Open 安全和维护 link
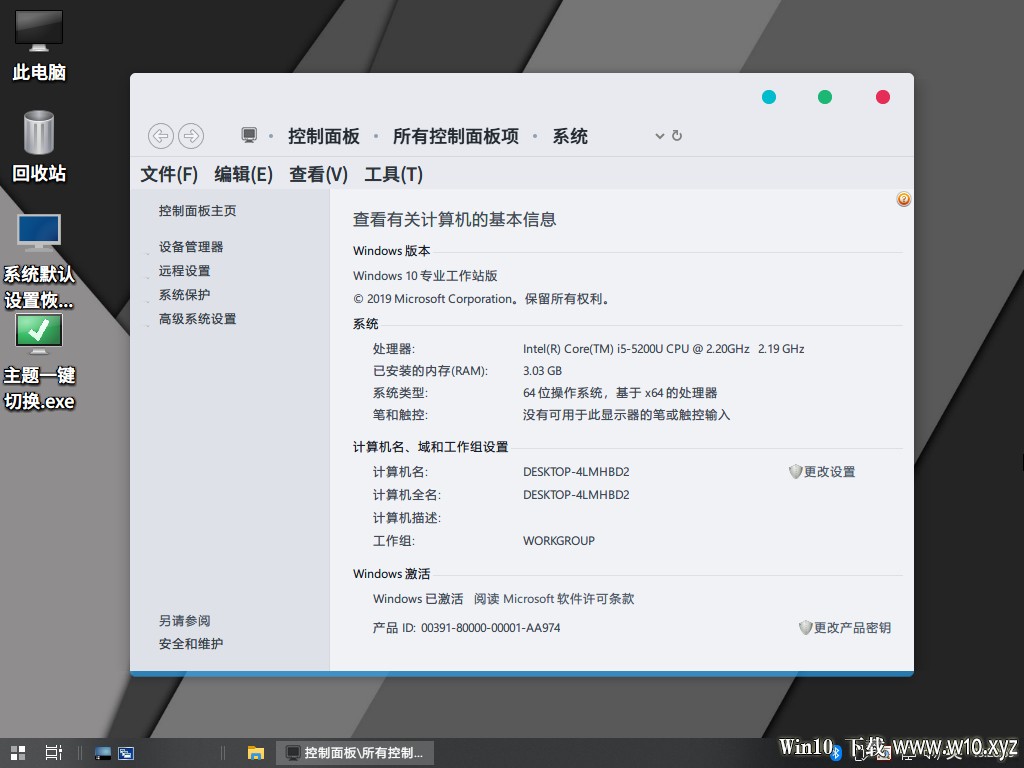Viewport: 1024px width, 768px height. [x=191, y=643]
